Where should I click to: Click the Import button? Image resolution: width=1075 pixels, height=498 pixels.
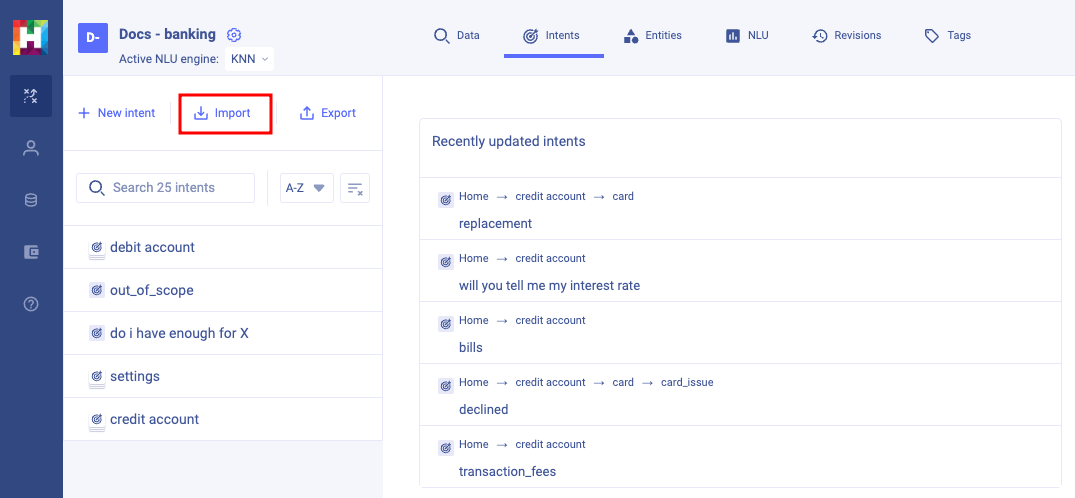pyautogui.click(x=224, y=113)
